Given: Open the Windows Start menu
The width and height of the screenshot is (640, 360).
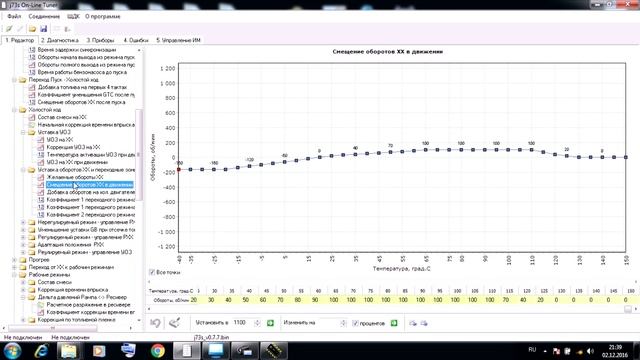Looking at the screenshot, I should (12, 351).
